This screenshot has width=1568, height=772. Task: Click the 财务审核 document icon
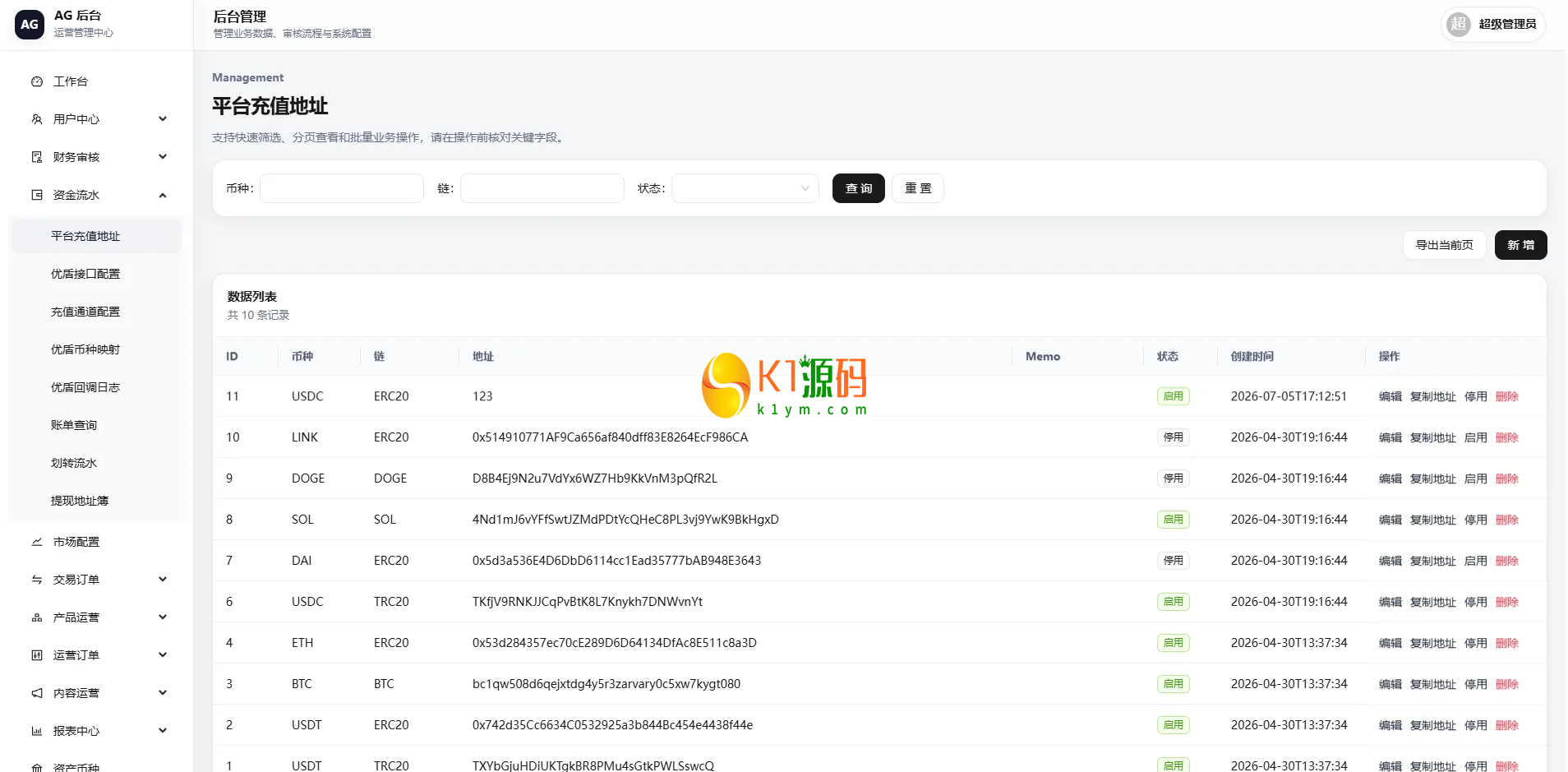[37, 157]
